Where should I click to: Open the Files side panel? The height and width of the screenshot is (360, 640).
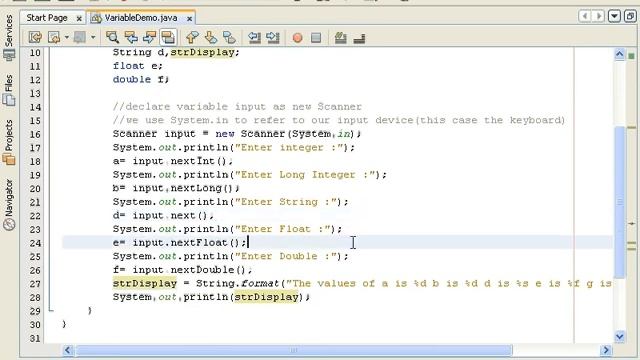point(9,90)
